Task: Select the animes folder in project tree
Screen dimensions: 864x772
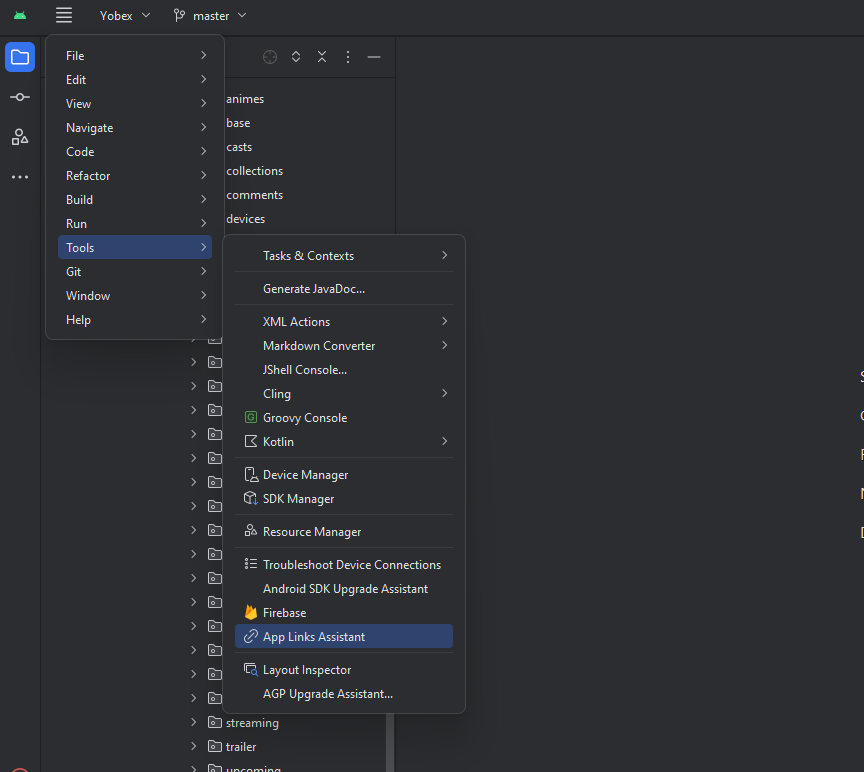Action: 245,98
